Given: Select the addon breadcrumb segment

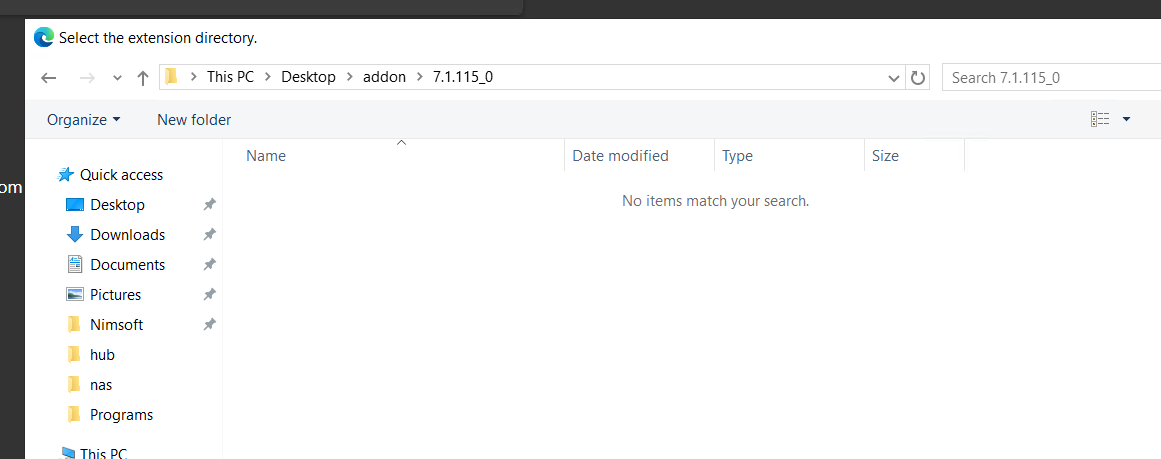Looking at the screenshot, I should (x=384, y=77).
